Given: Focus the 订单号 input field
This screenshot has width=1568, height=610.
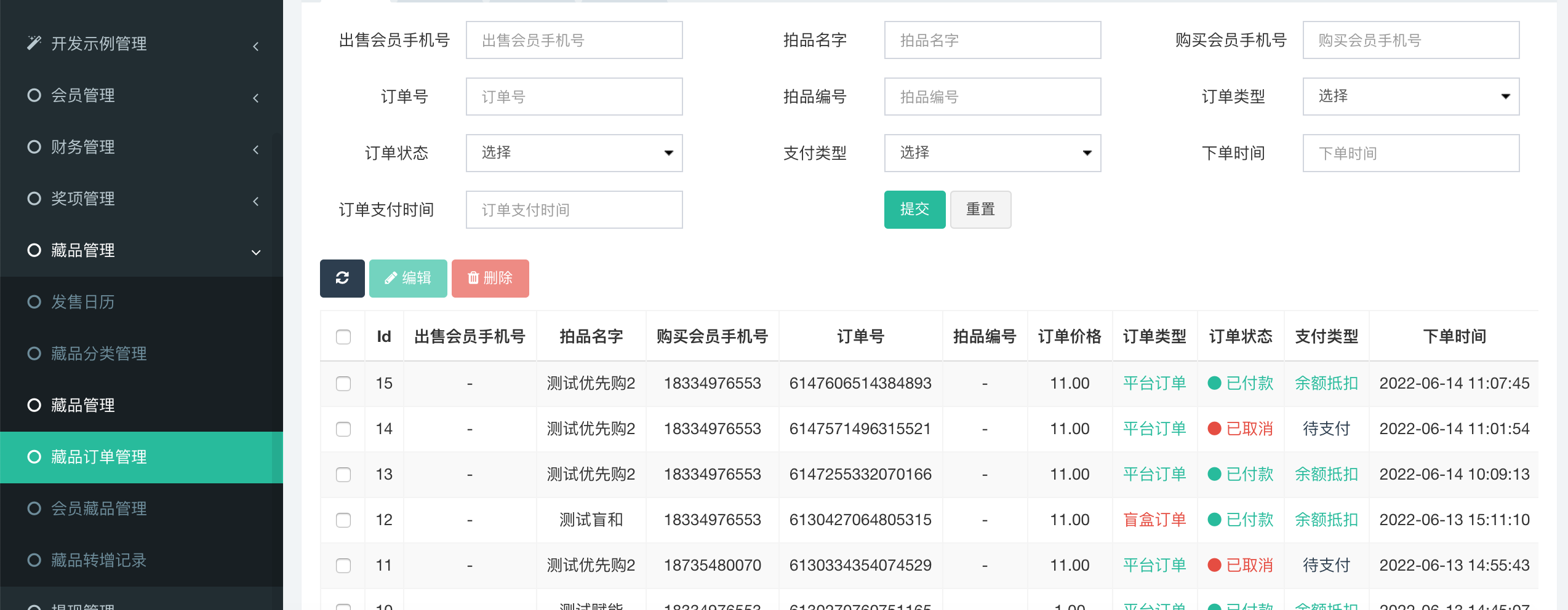Looking at the screenshot, I should pyautogui.click(x=574, y=97).
